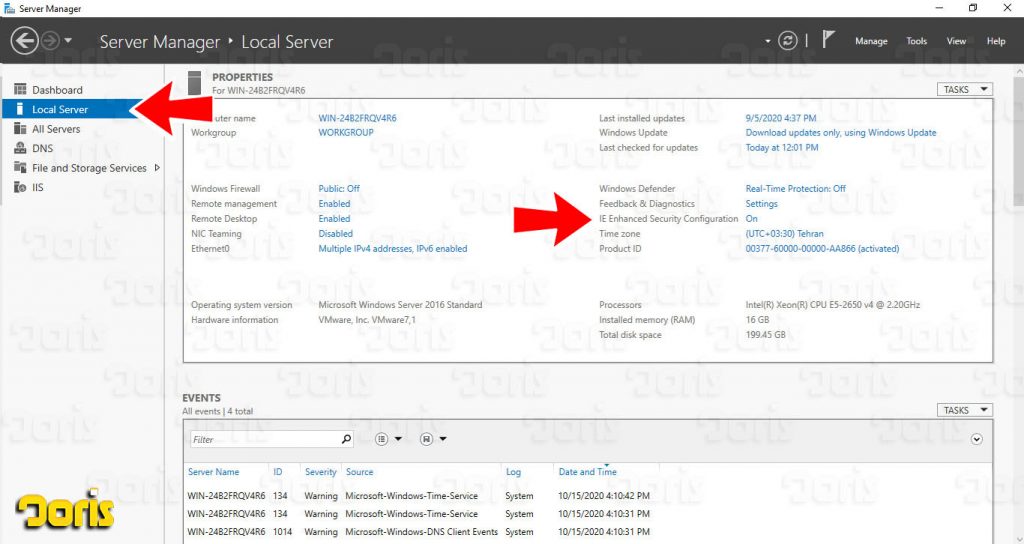Select the 4:10:42 PM Time-Service event row
The height and width of the screenshot is (544, 1024).
coord(586,496)
